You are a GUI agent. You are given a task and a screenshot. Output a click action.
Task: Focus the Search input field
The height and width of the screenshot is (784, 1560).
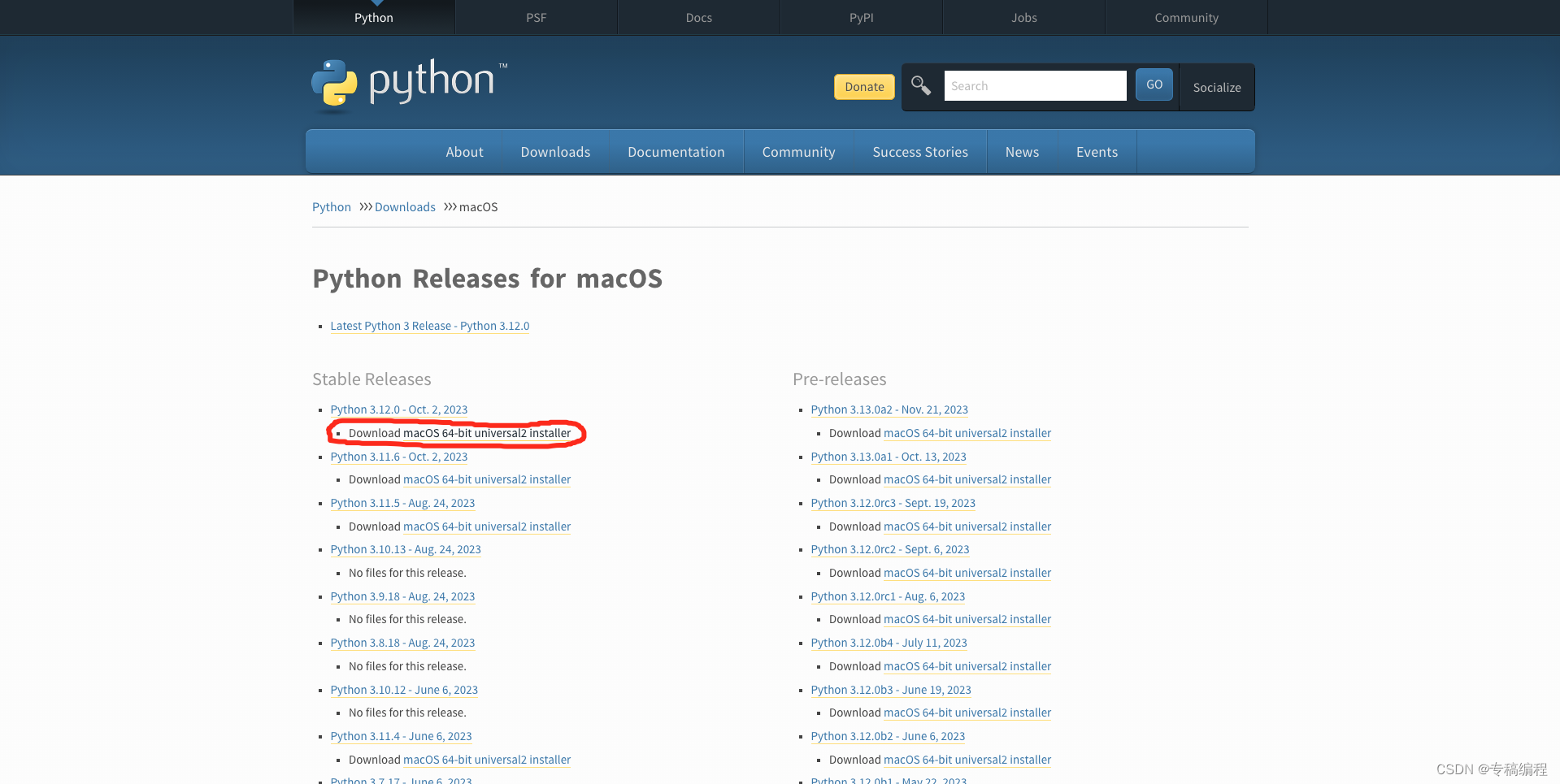click(x=1035, y=85)
